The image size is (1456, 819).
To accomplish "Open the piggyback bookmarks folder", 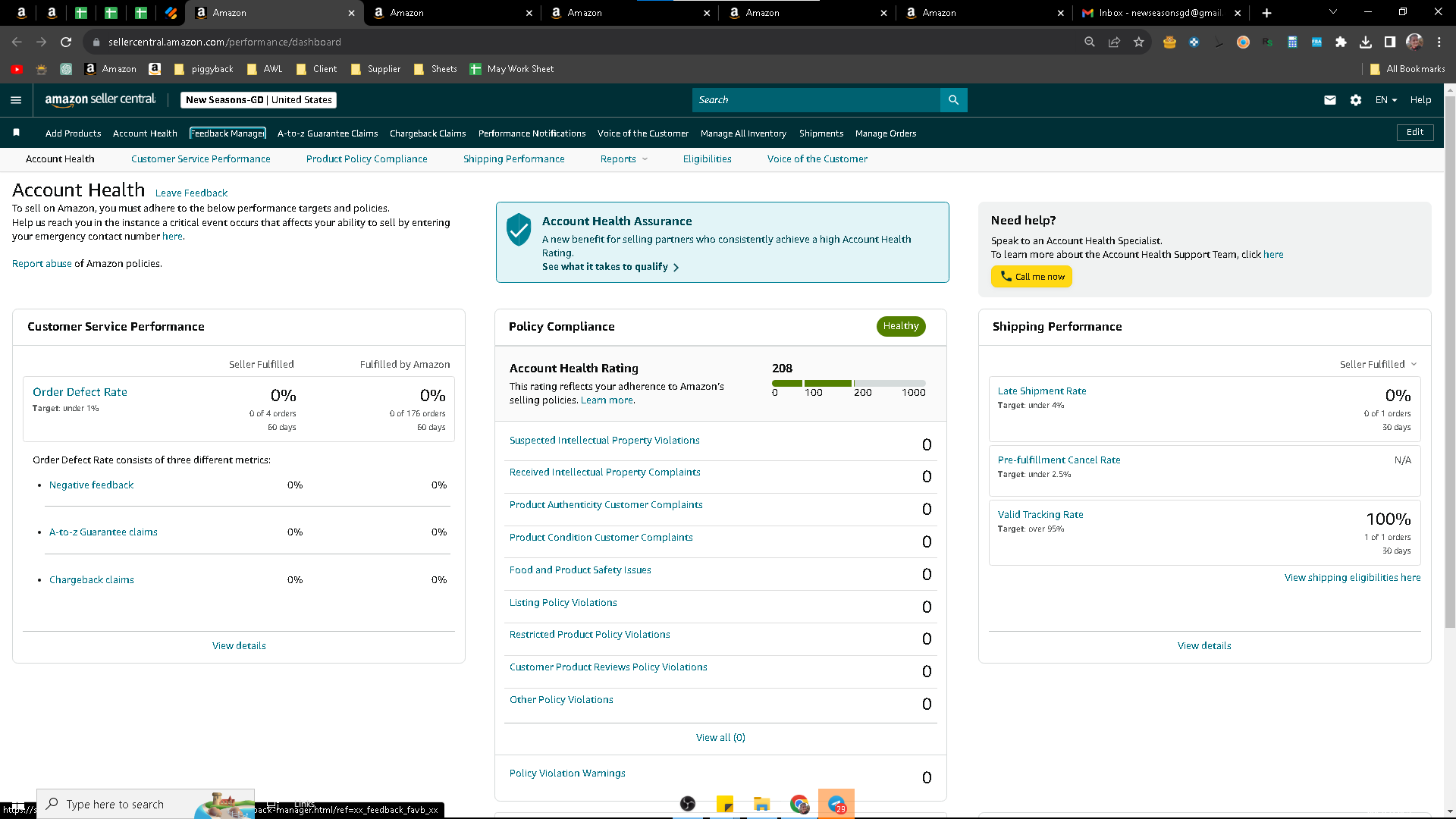I will (x=204, y=69).
